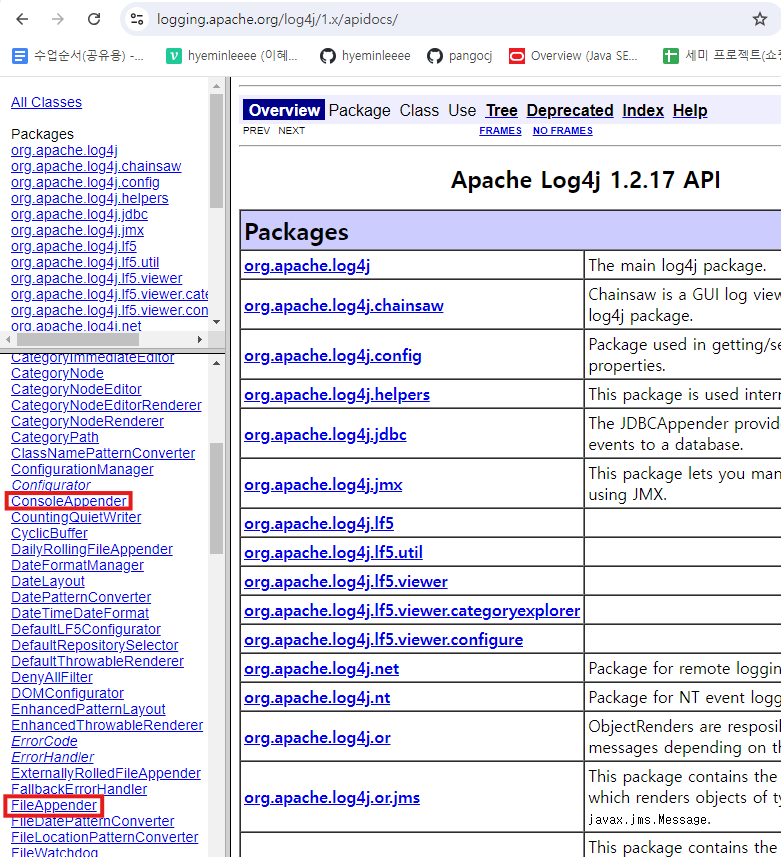Open the ConsoleAppender class
This screenshot has width=781, height=857.
(x=69, y=501)
